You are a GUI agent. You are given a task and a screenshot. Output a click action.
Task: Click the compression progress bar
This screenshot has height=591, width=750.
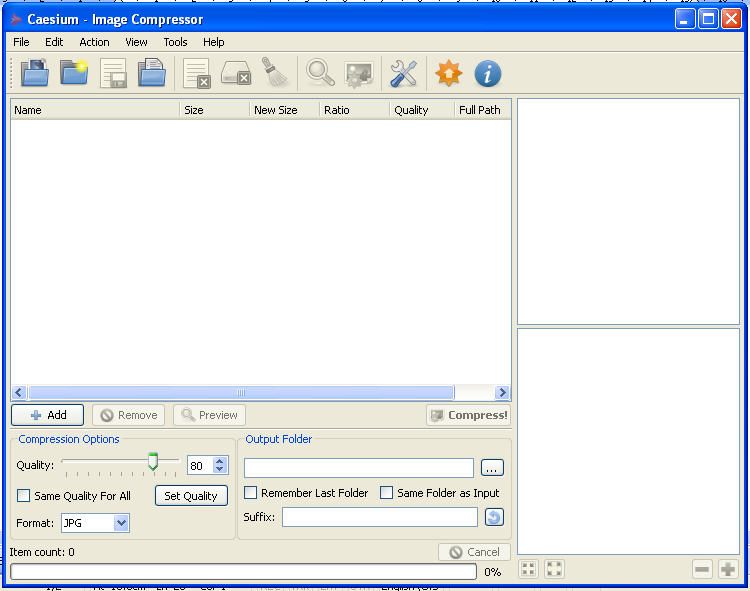coord(243,571)
